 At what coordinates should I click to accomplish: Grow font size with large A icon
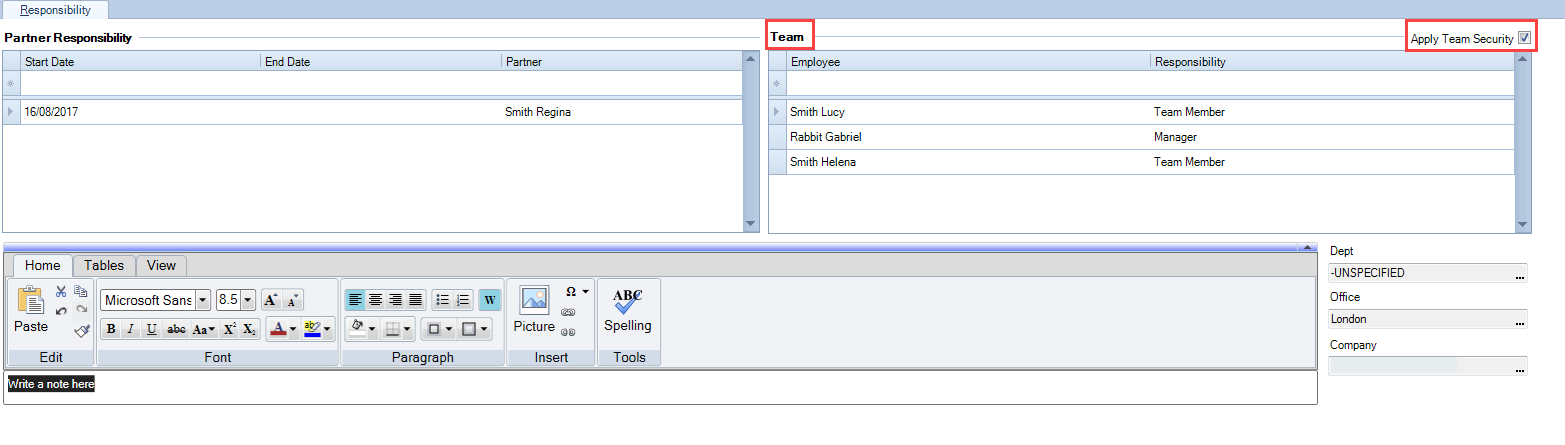[270, 300]
